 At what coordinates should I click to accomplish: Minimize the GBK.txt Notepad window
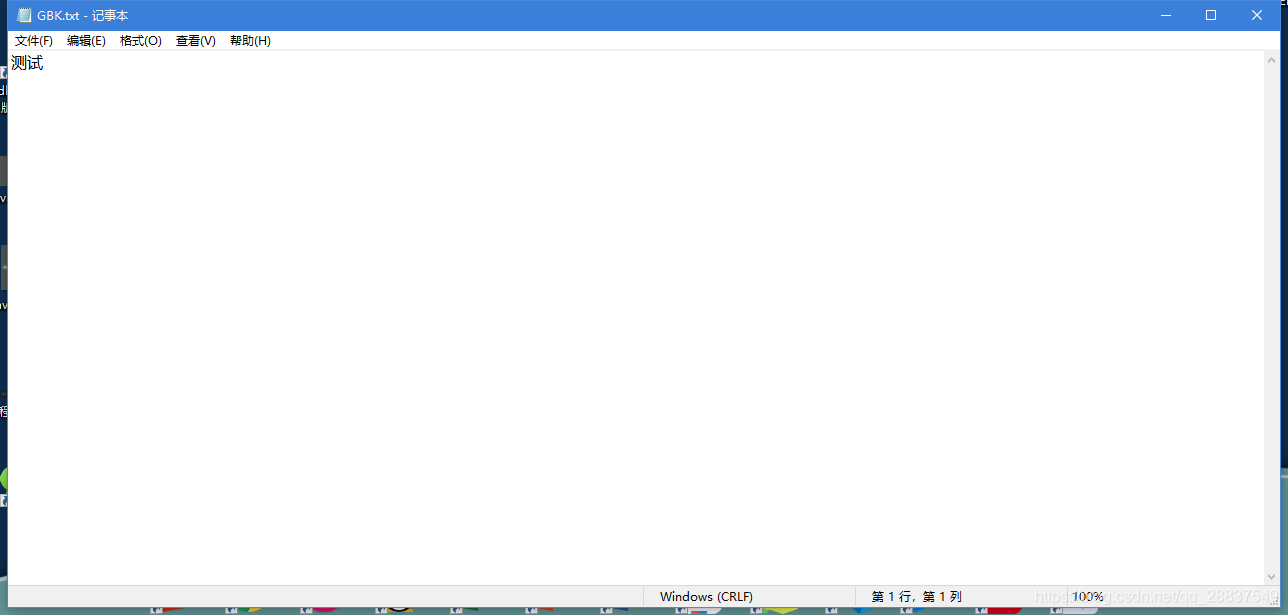pos(1165,15)
